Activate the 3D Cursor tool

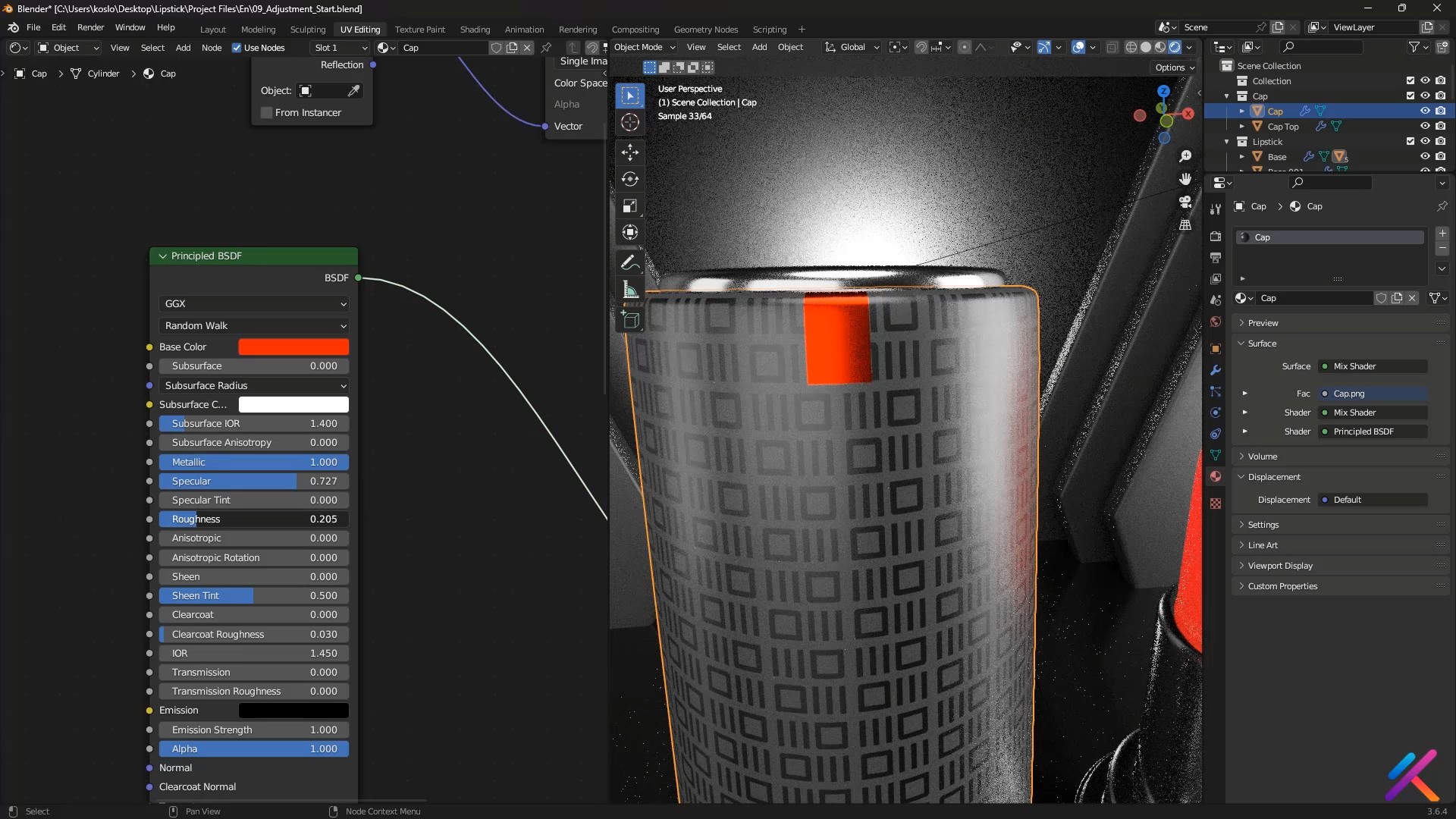[x=629, y=122]
